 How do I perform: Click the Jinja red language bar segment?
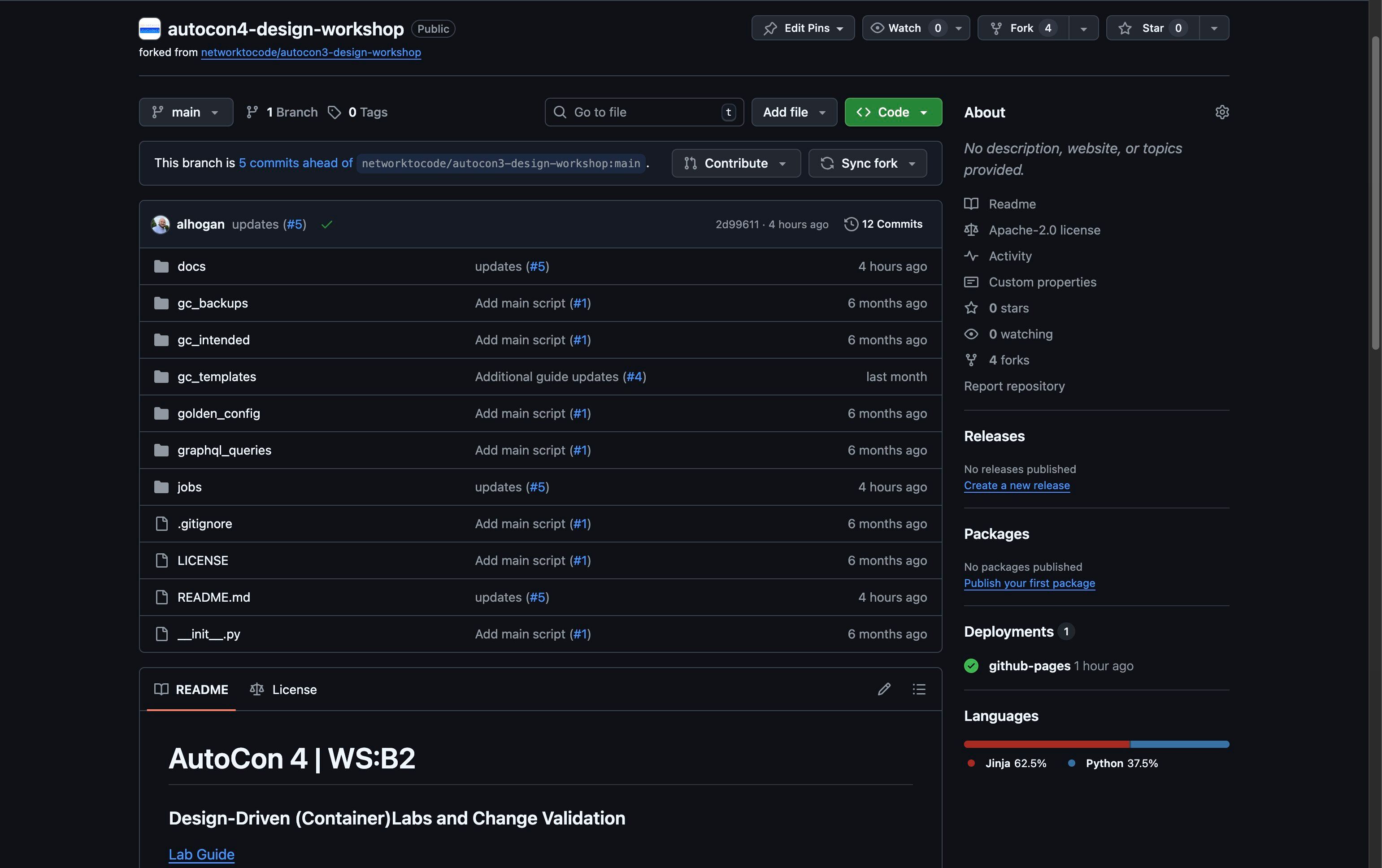point(1046,744)
